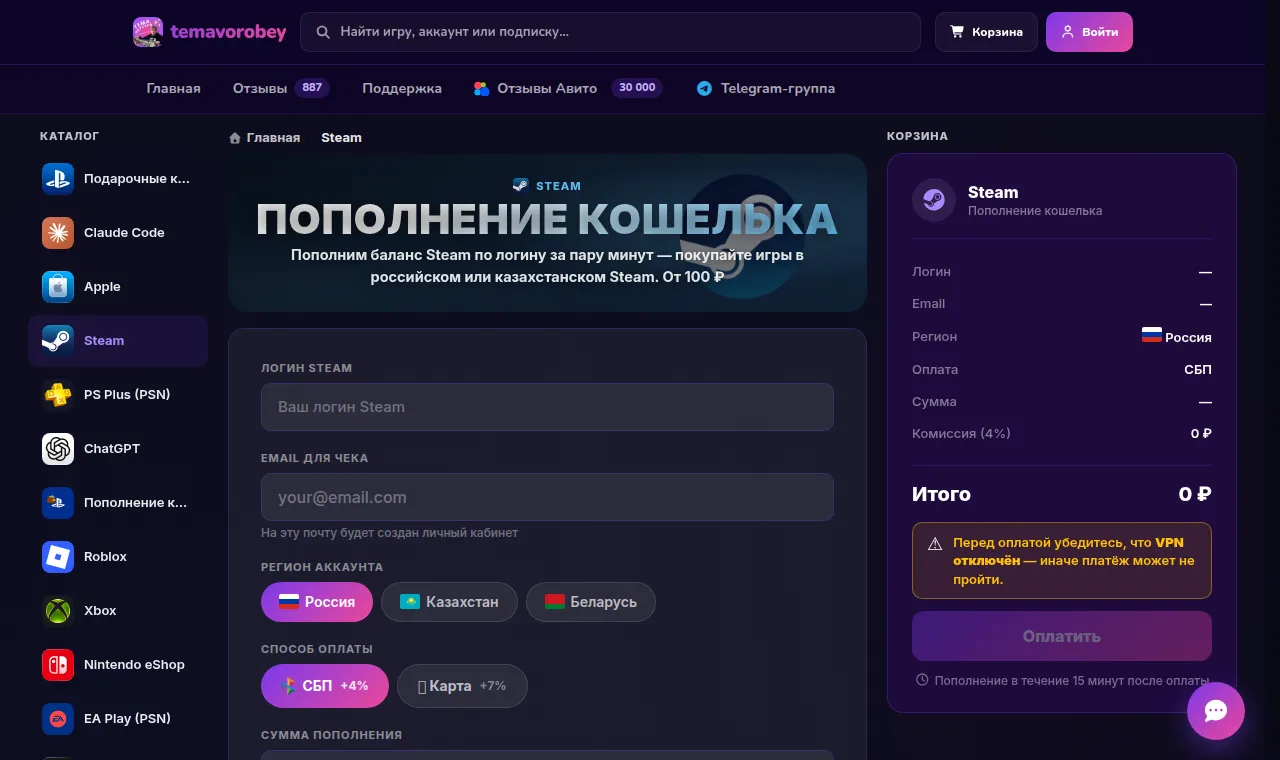Open the live chat bubble

1216,711
